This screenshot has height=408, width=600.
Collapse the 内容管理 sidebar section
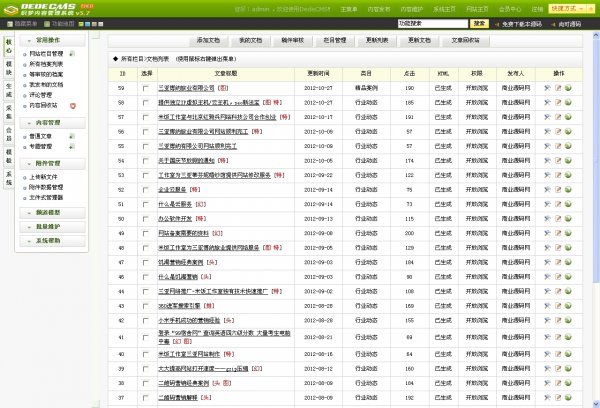[52, 123]
